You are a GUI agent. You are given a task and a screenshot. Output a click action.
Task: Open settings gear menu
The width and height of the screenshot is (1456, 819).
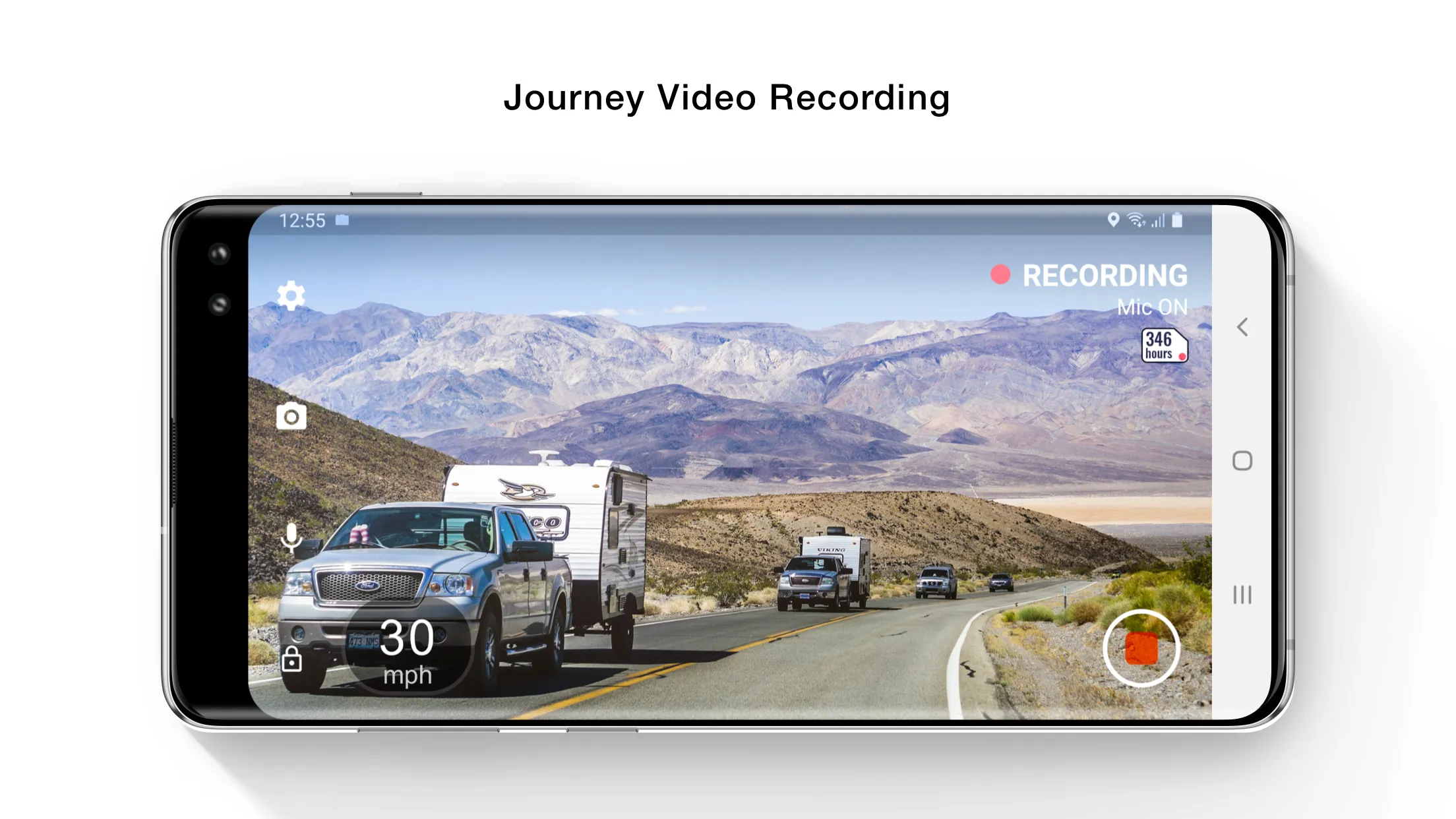tap(291, 294)
